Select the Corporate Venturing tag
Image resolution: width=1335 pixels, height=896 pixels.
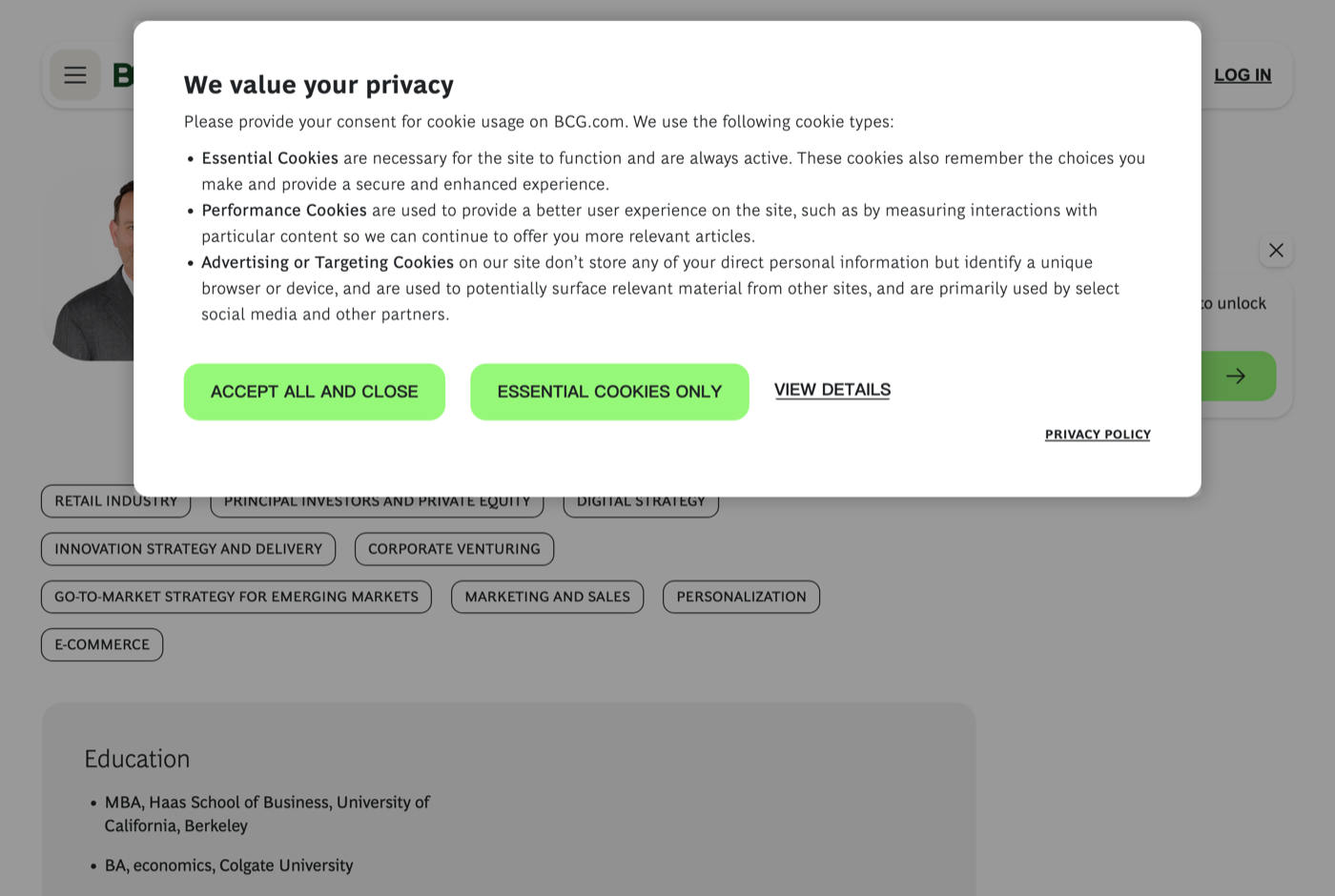pos(454,549)
